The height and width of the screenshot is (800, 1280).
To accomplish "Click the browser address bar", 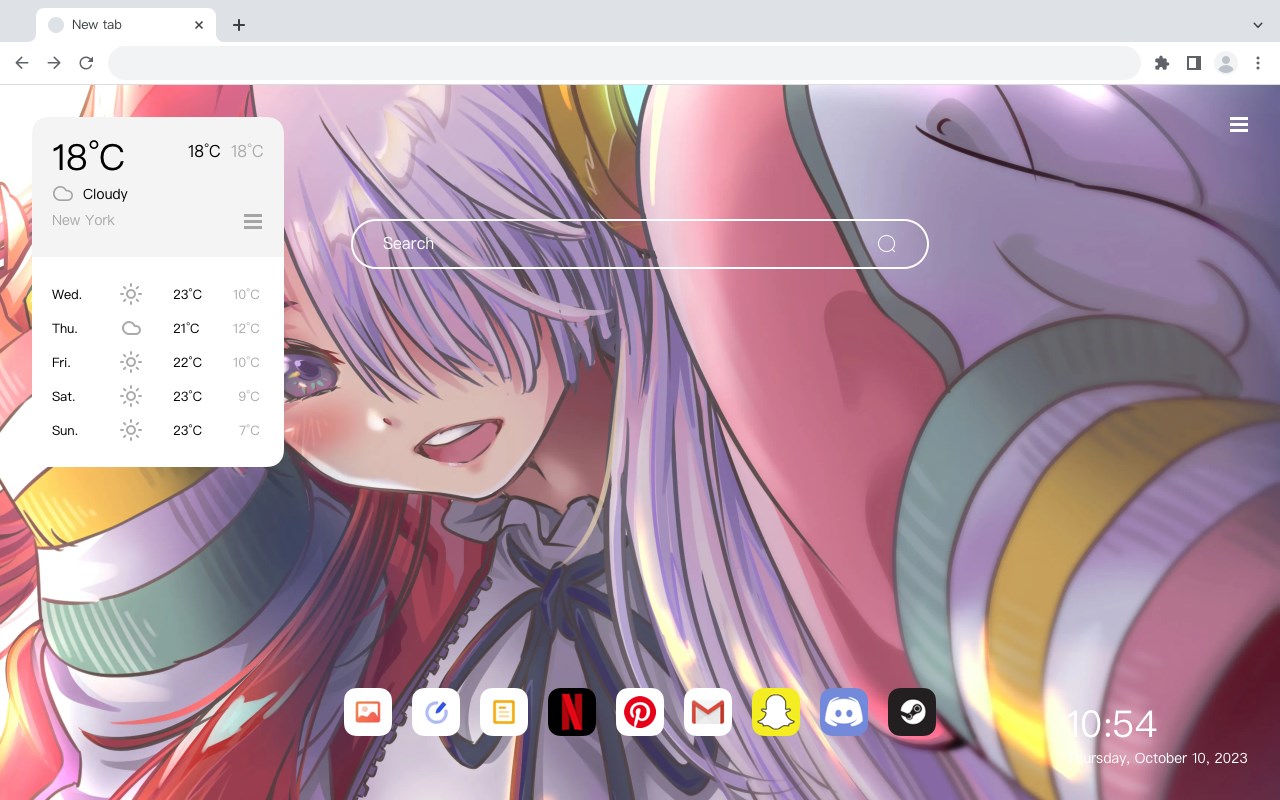I will coord(624,63).
